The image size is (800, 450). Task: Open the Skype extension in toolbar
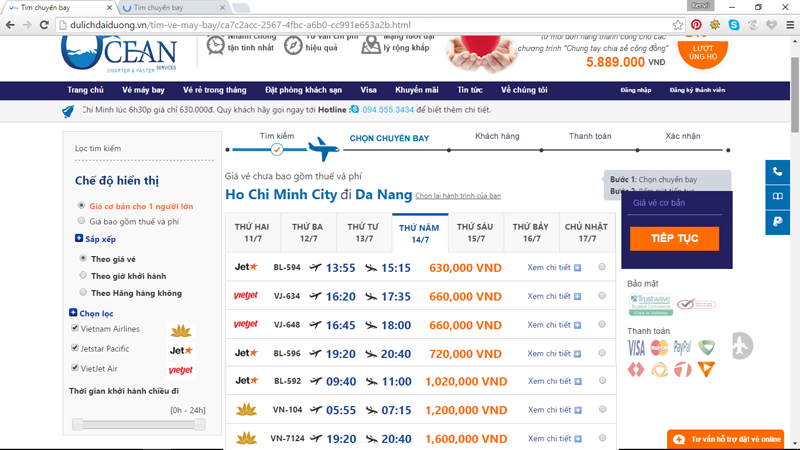click(x=734, y=24)
